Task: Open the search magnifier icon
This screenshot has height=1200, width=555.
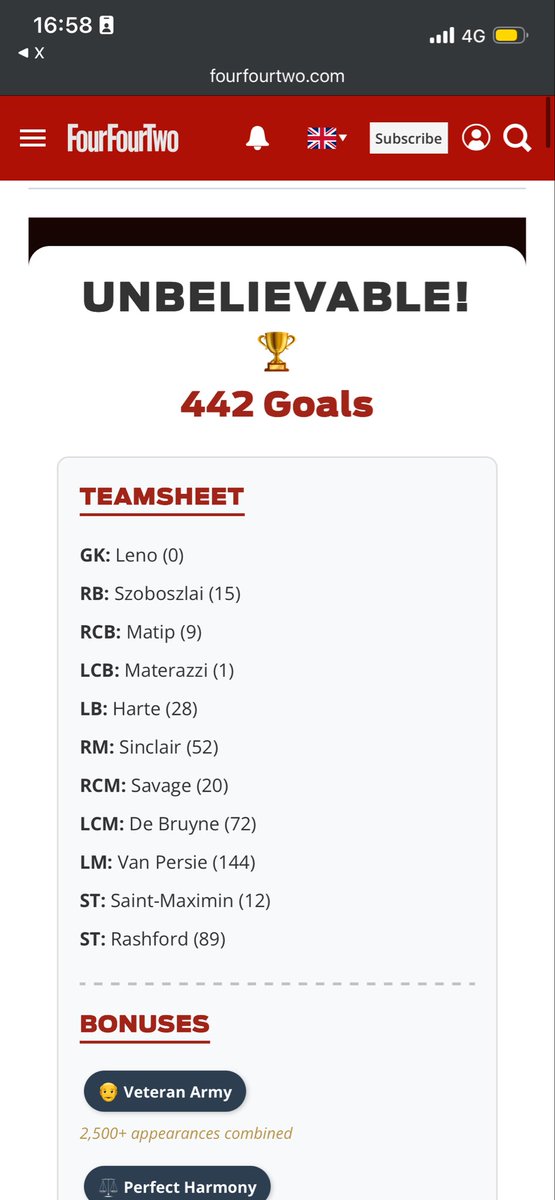Action: (517, 138)
